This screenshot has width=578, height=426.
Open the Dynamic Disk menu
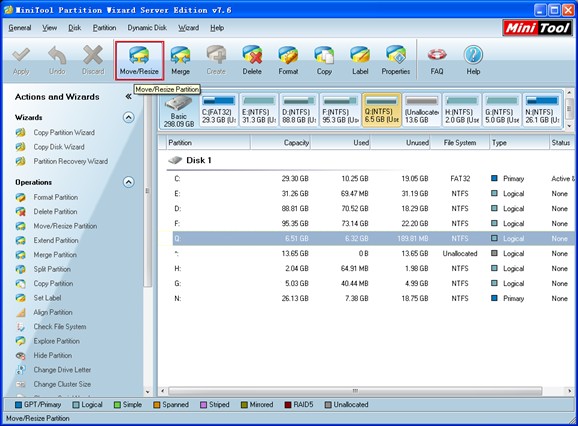147,28
